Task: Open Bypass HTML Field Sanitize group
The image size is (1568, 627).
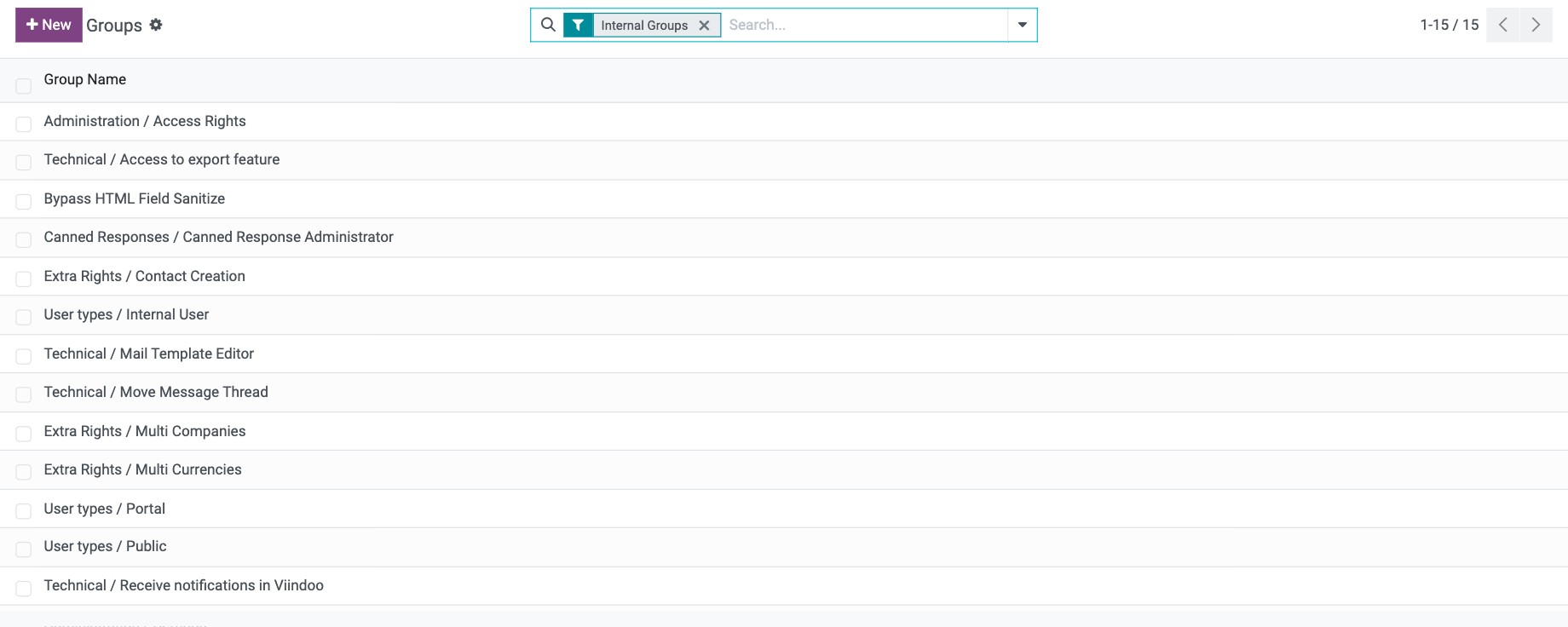Action: 135,198
